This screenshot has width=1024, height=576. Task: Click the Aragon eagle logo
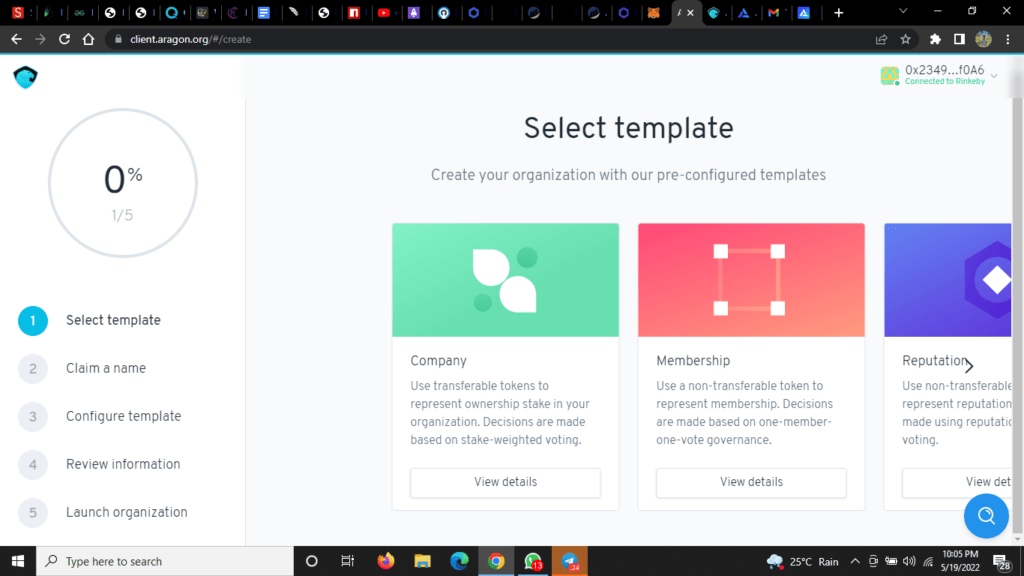point(25,77)
